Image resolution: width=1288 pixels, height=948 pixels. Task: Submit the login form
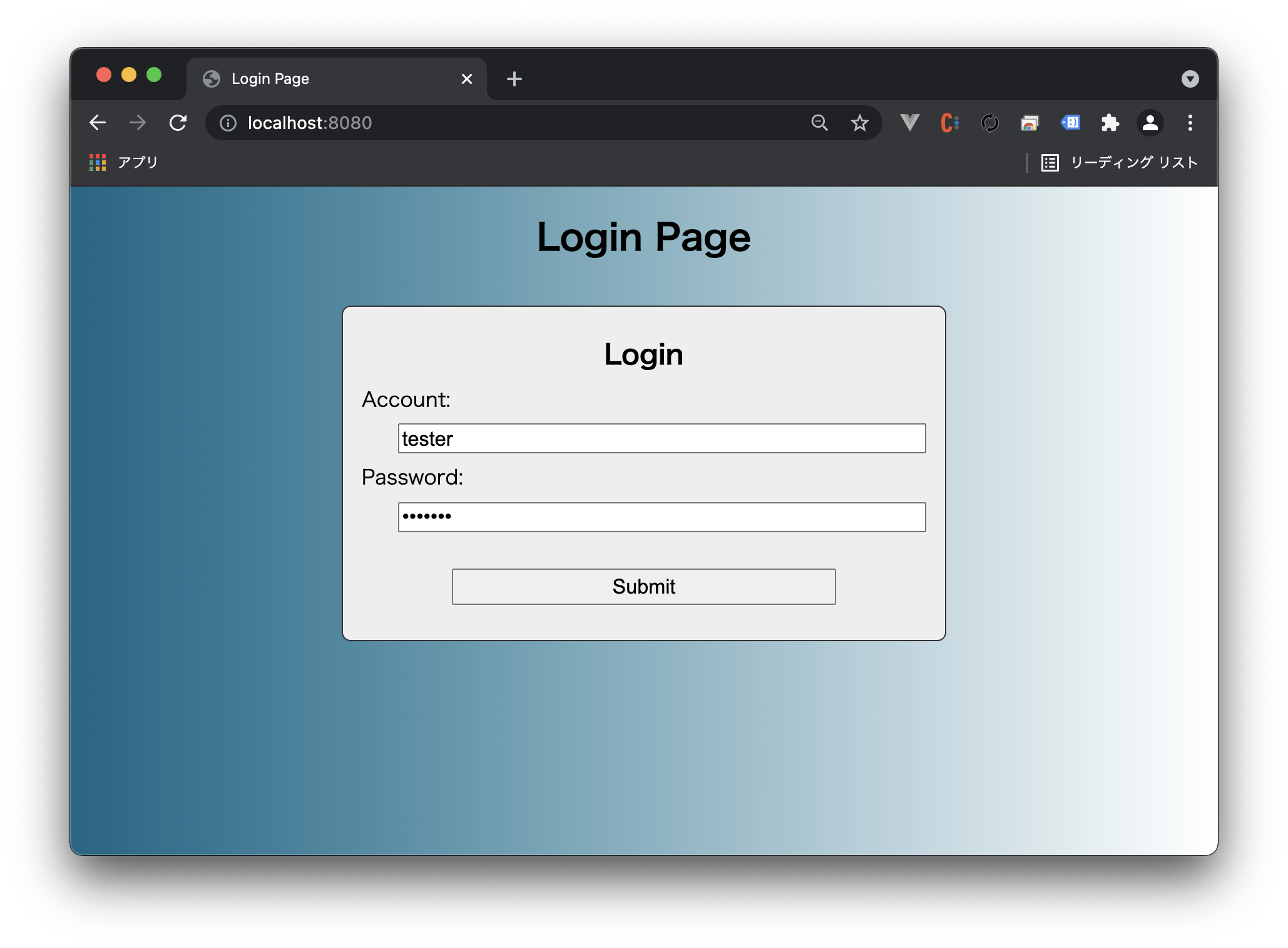tap(643, 587)
